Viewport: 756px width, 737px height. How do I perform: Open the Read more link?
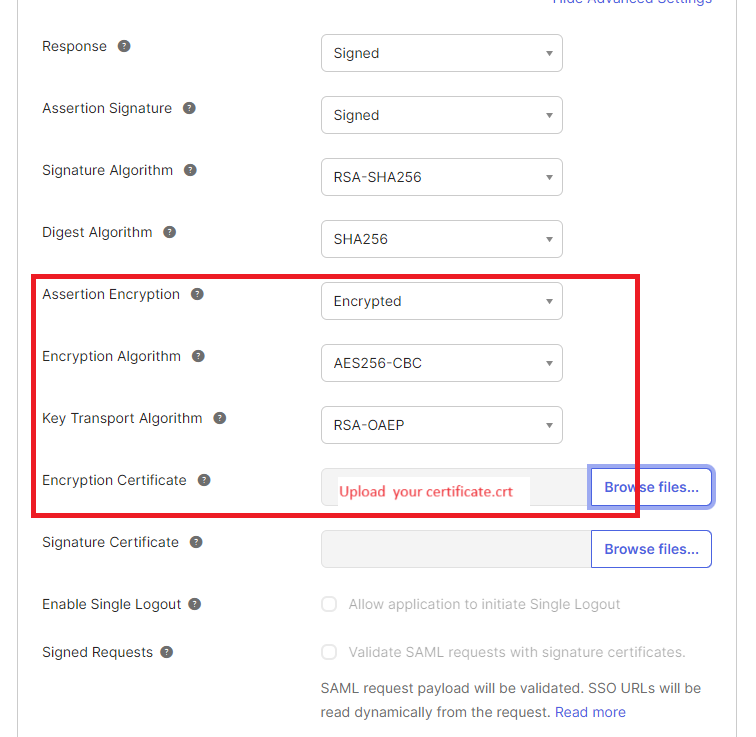pos(590,712)
